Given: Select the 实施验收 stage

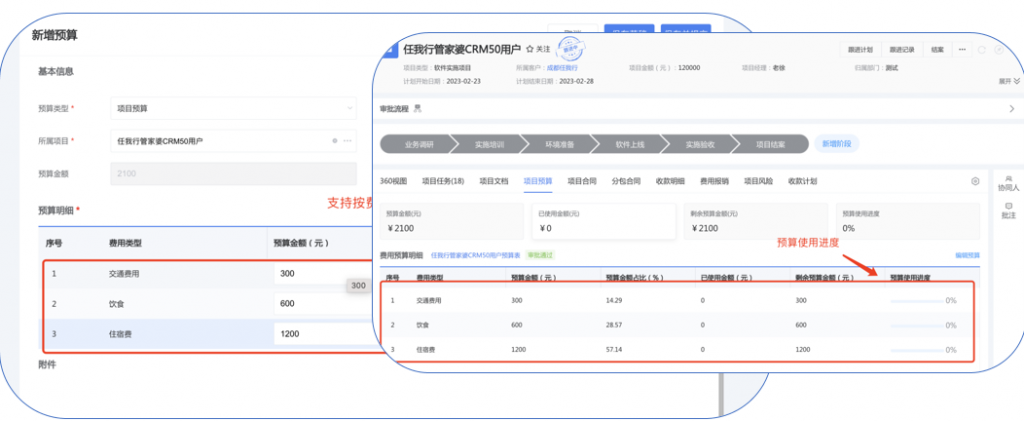Looking at the screenshot, I should tap(700, 144).
